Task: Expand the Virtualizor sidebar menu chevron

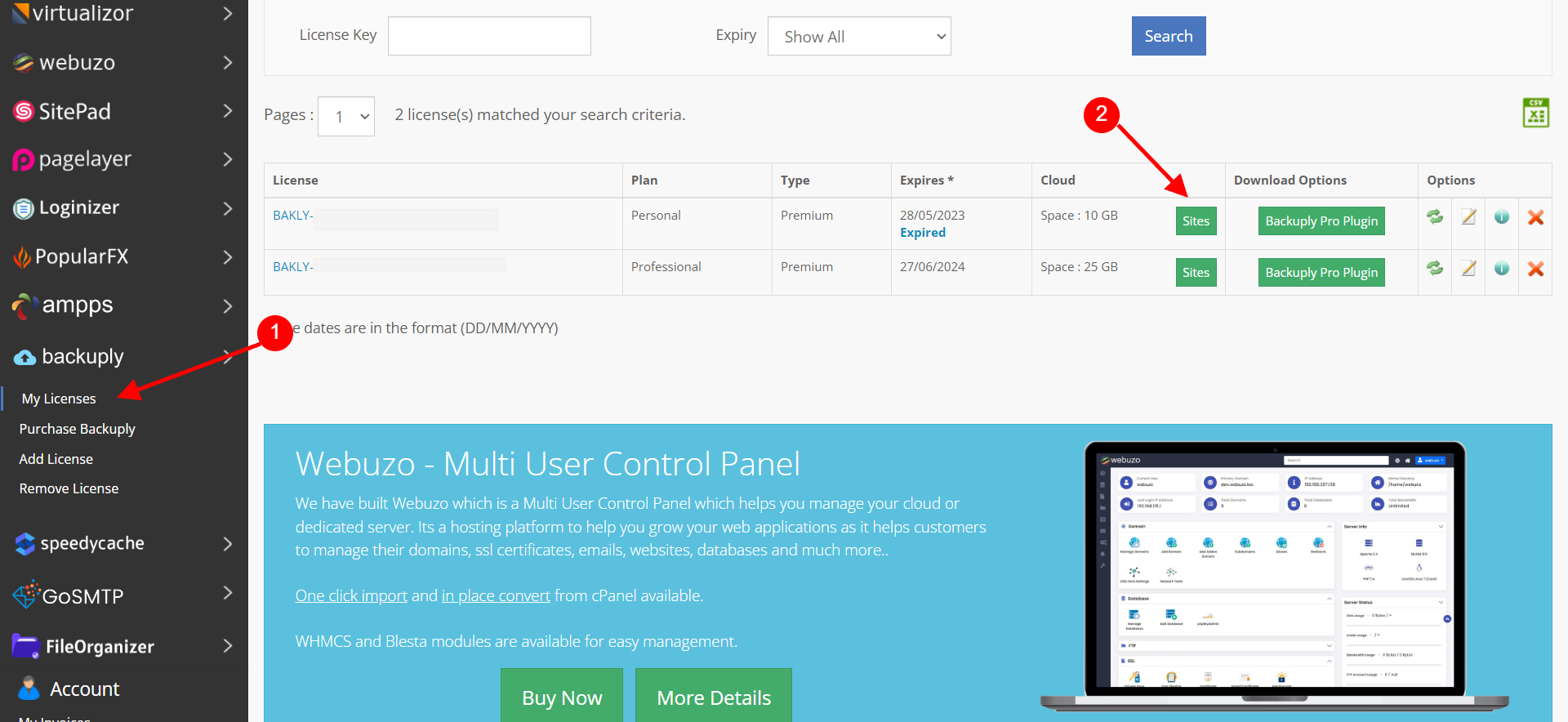Action: click(228, 13)
